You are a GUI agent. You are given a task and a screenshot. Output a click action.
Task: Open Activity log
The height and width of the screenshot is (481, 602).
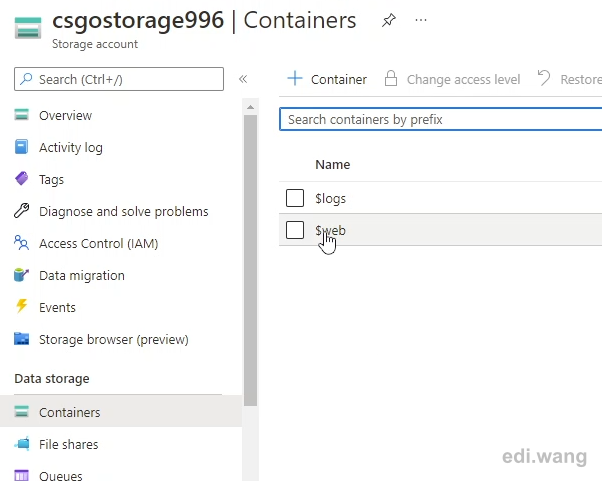71,147
